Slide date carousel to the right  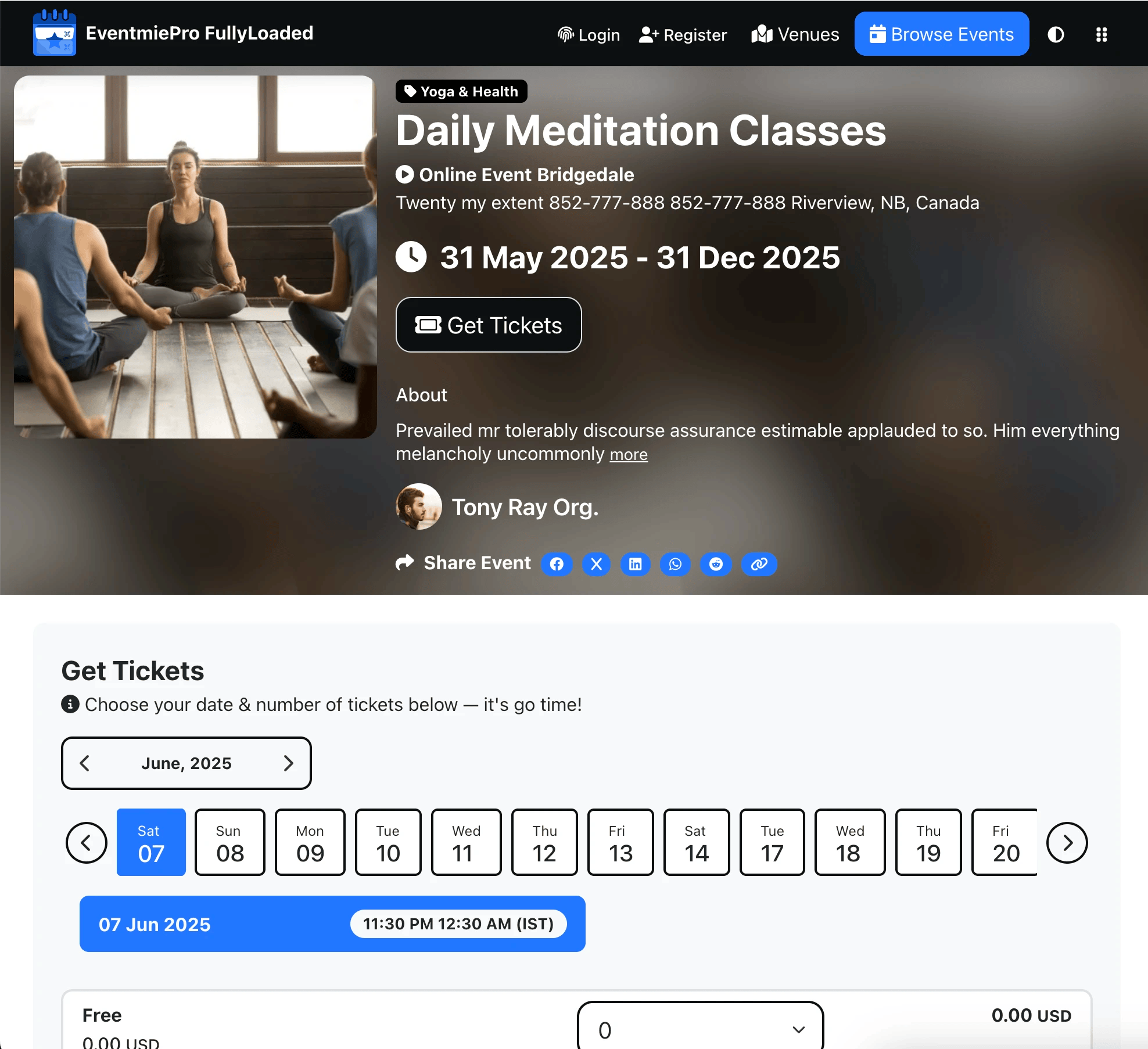(1067, 842)
